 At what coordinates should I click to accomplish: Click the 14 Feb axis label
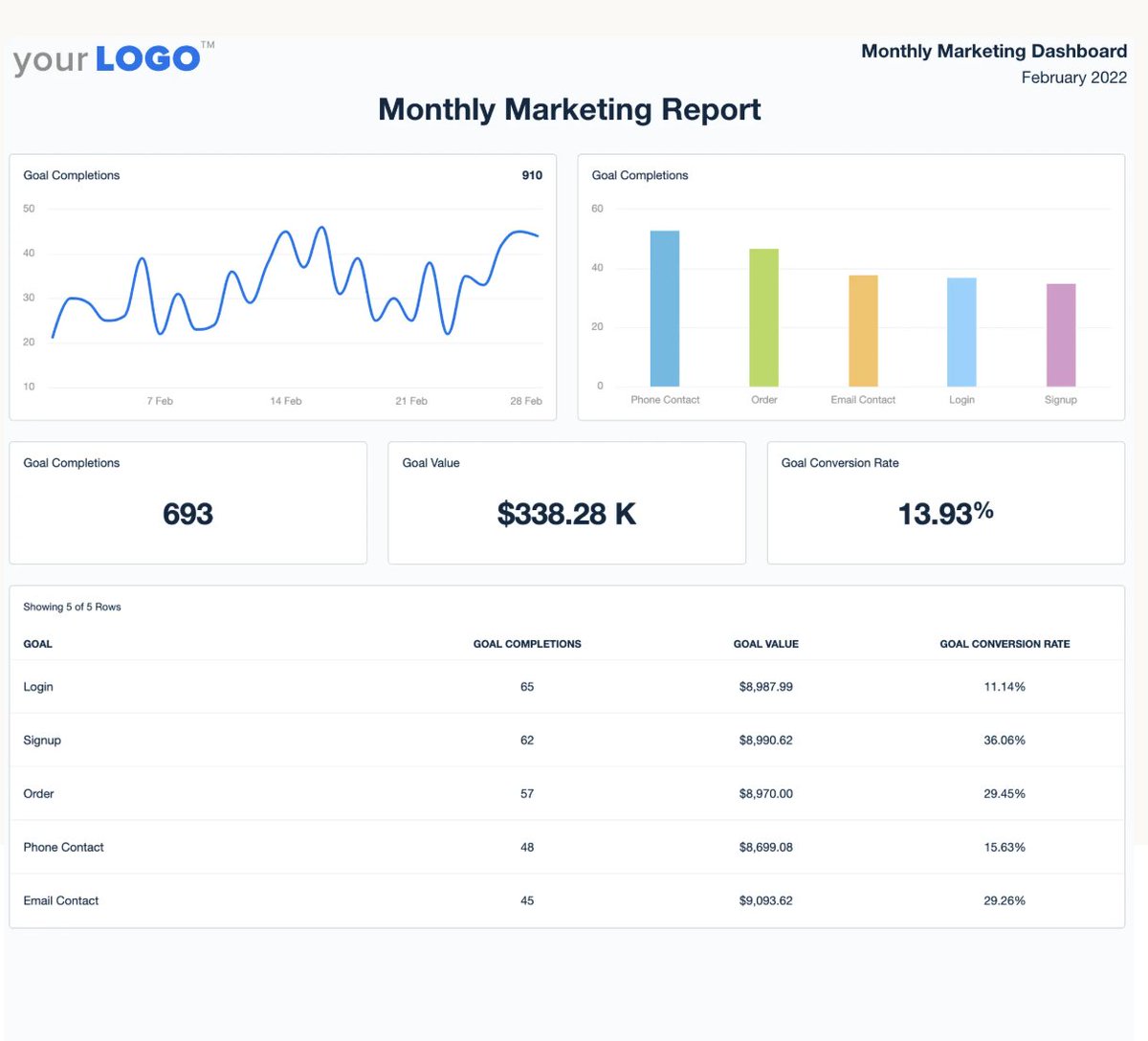(x=284, y=401)
